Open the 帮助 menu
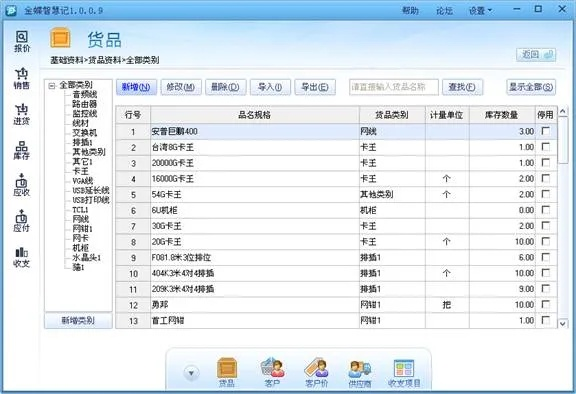This screenshot has height=394, width=576. pyautogui.click(x=410, y=11)
